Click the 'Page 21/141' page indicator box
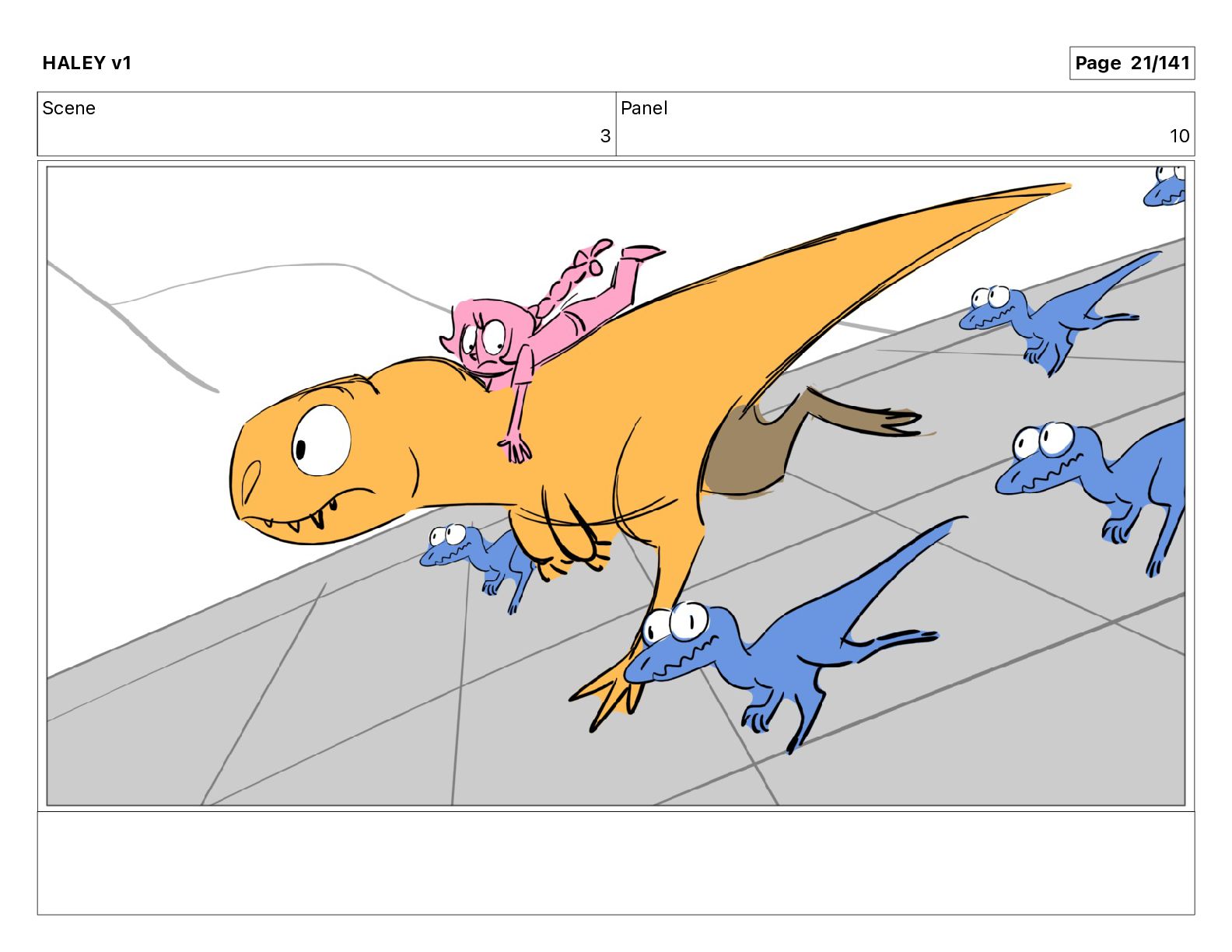 pyautogui.click(x=1132, y=63)
